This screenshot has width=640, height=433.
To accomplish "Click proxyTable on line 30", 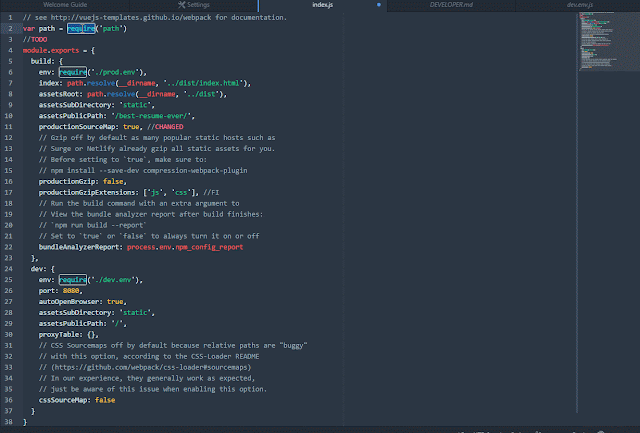I will pos(59,335).
